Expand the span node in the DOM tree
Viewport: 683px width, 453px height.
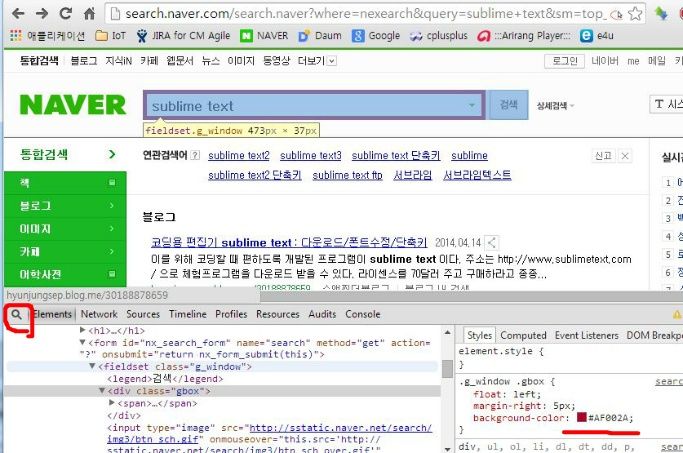tap(112, 403)
